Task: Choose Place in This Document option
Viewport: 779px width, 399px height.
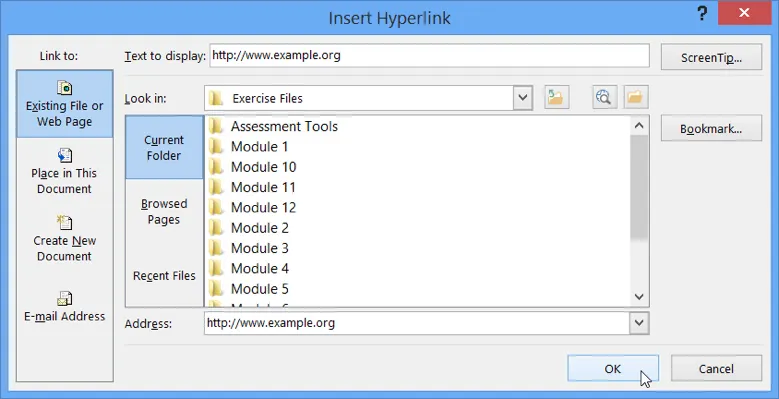Action: [x=65, y=171]
